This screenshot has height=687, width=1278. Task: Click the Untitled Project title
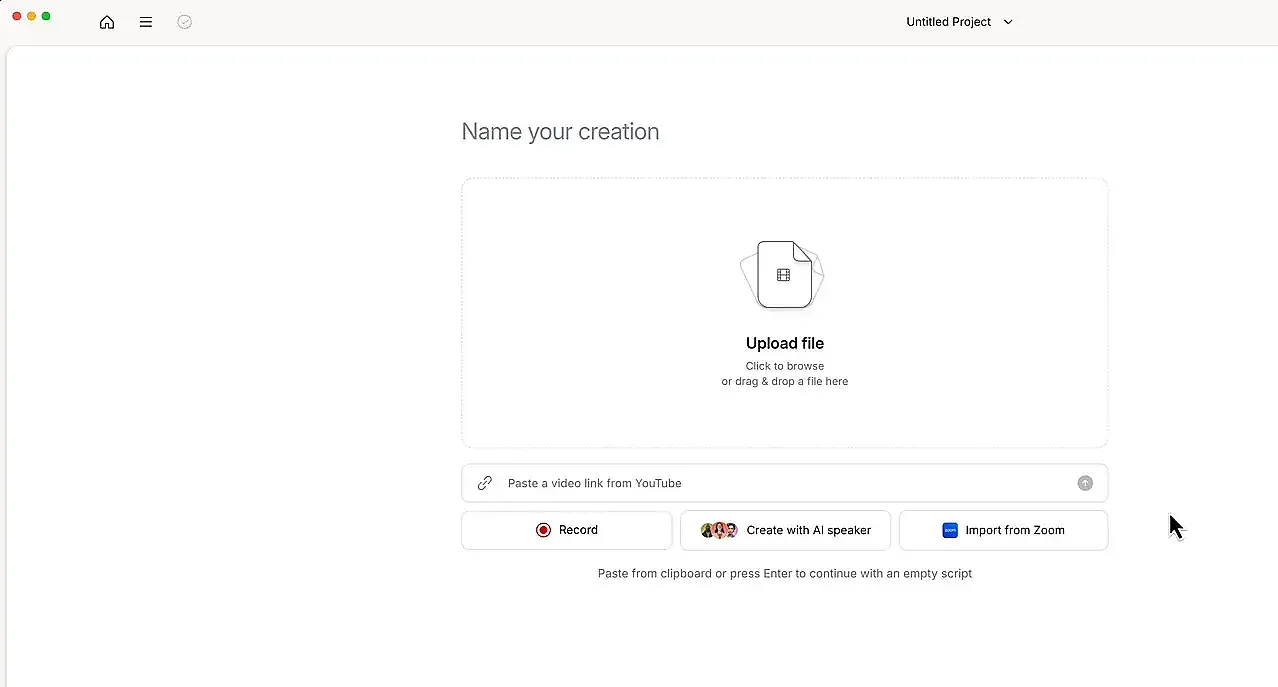point(948,22)
